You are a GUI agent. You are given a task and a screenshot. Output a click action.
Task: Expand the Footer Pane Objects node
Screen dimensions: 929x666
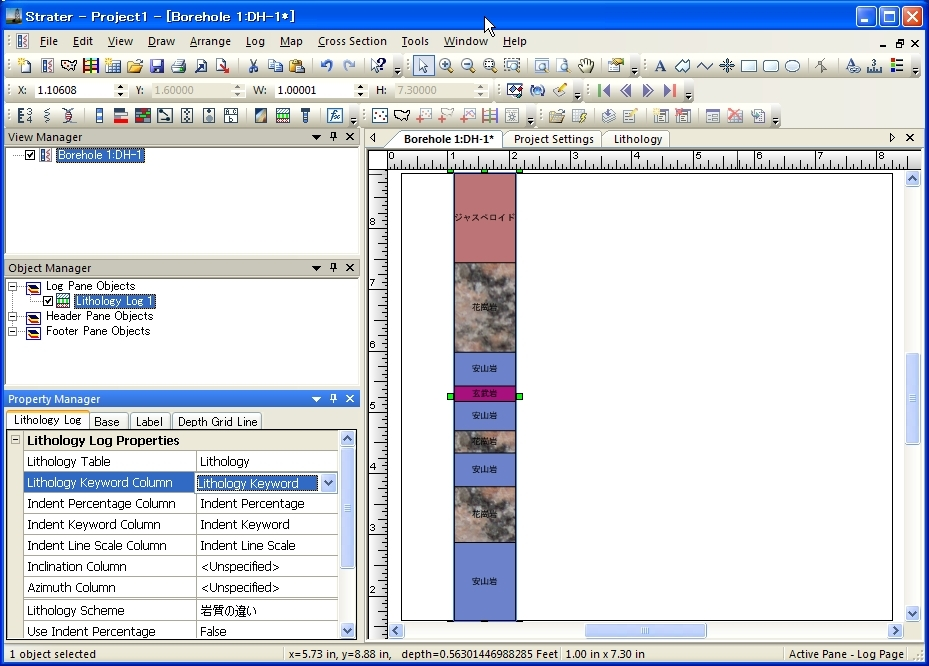coord(14,332)
